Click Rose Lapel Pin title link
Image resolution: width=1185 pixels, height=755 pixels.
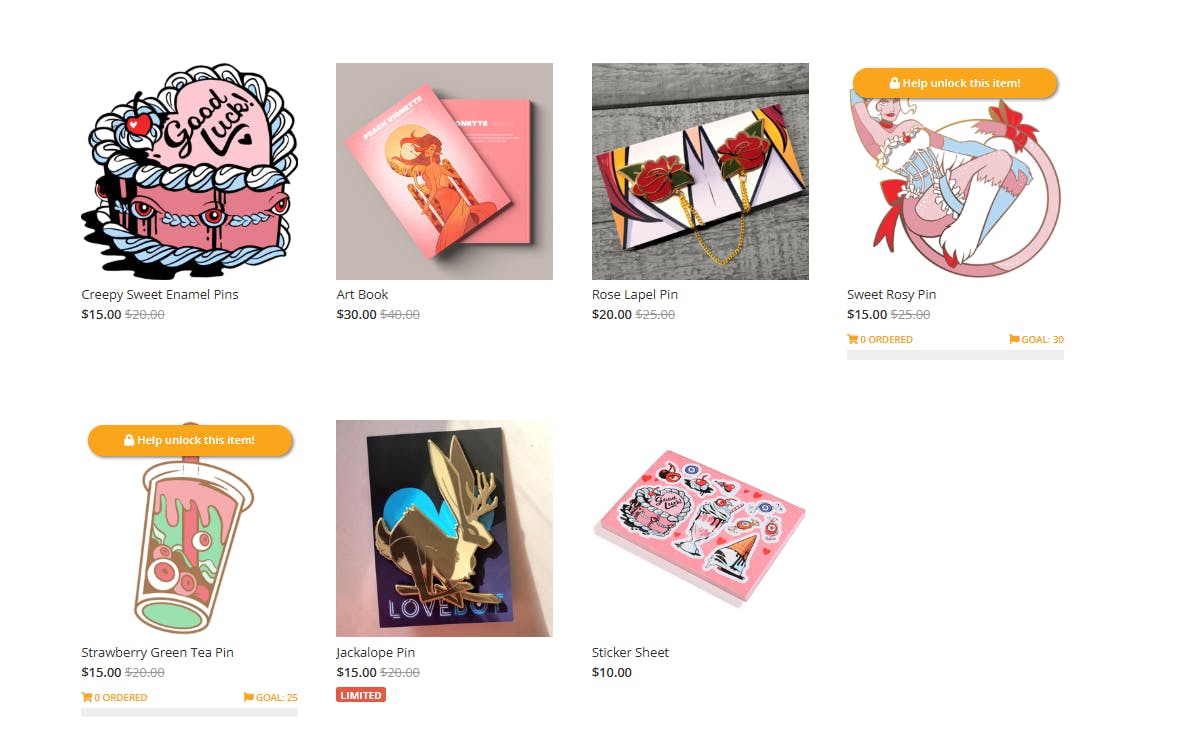635,295
